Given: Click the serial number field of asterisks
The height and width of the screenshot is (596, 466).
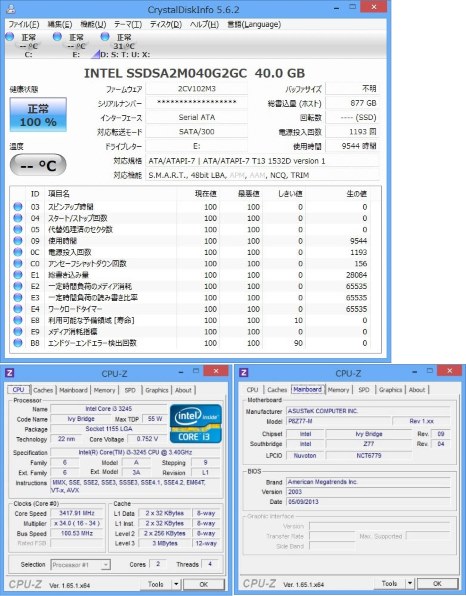Looking at the screenshot, I should [x=197, y=103].
